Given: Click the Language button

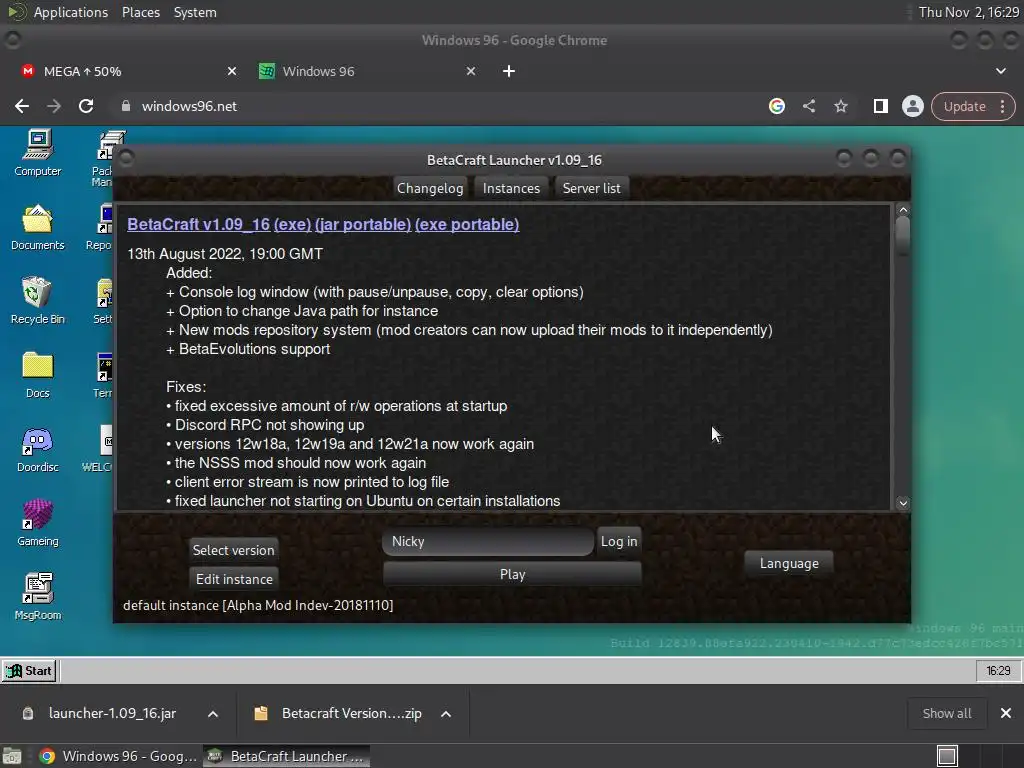Looking at the screenshot, I should 789,563.
